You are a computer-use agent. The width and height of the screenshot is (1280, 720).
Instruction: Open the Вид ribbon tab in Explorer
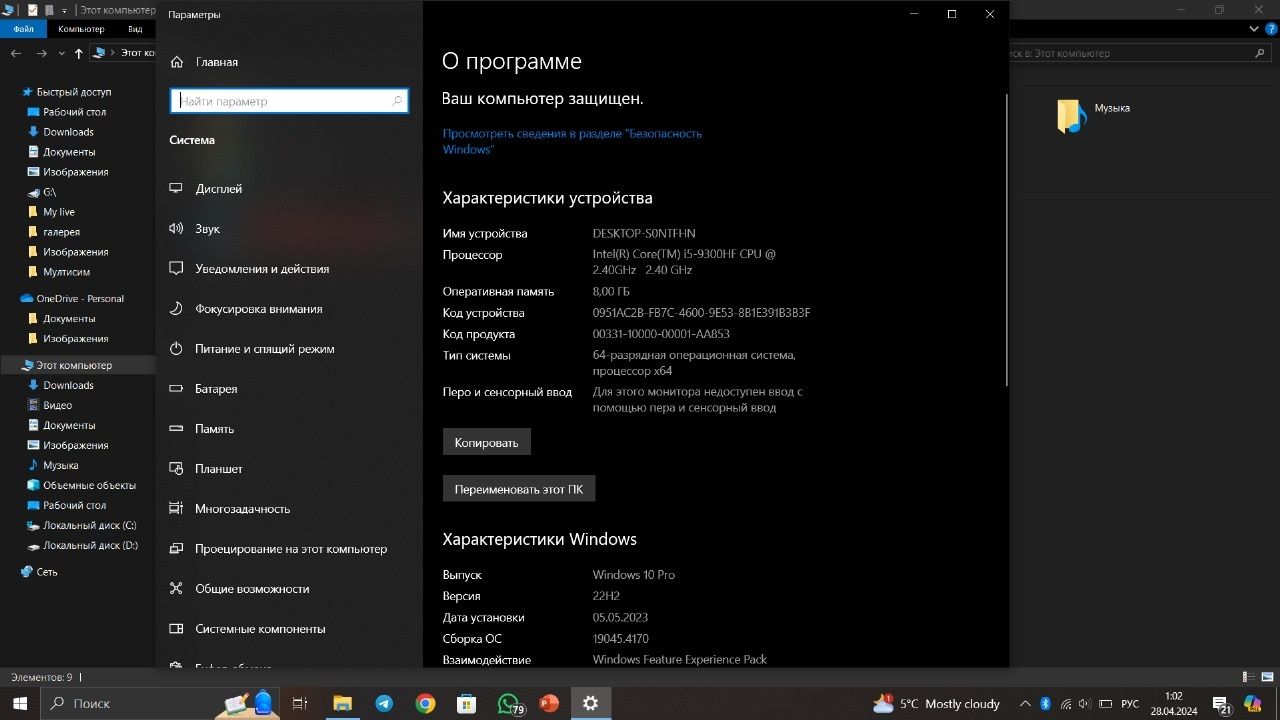(x=135, y=29)
